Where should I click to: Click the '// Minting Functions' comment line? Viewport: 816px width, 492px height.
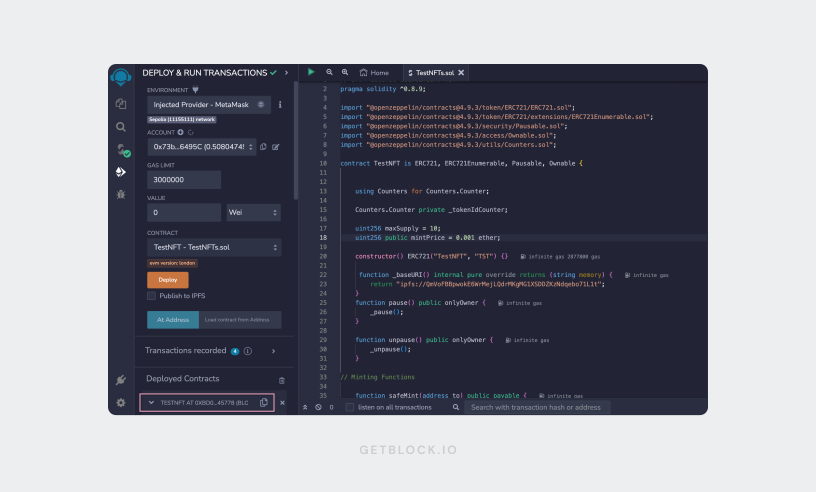(378, 377)
